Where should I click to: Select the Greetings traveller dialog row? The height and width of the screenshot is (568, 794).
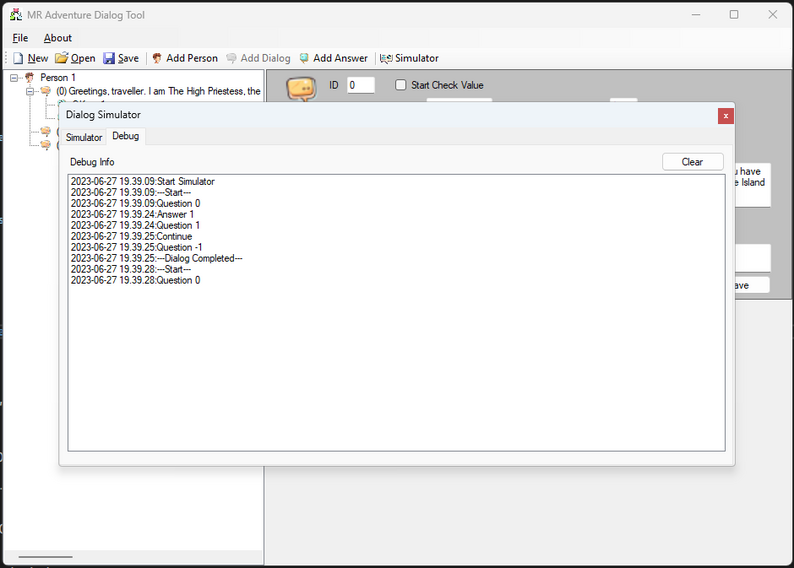tap(159, 91)
